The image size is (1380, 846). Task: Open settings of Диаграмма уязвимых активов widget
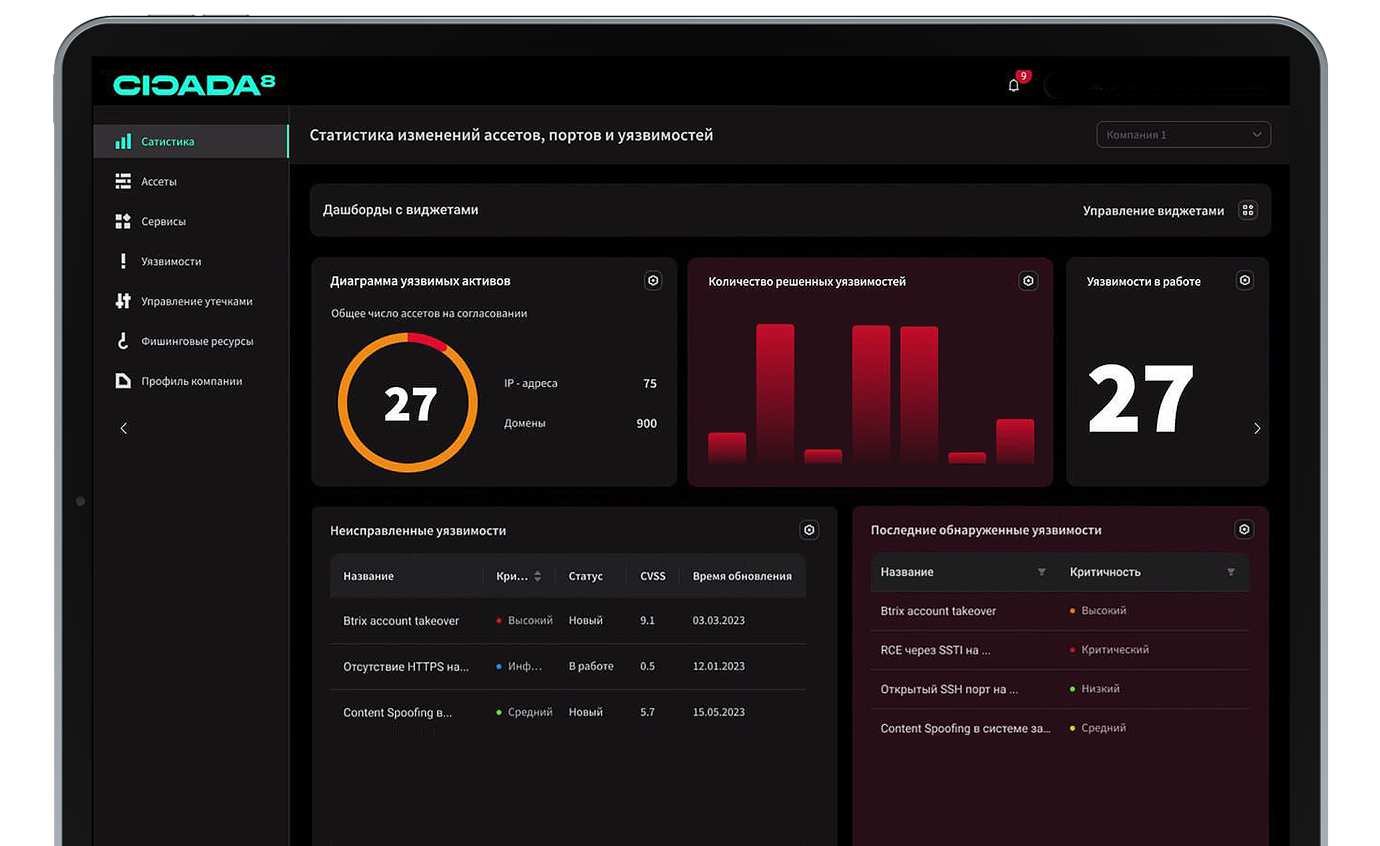[653, 281]
